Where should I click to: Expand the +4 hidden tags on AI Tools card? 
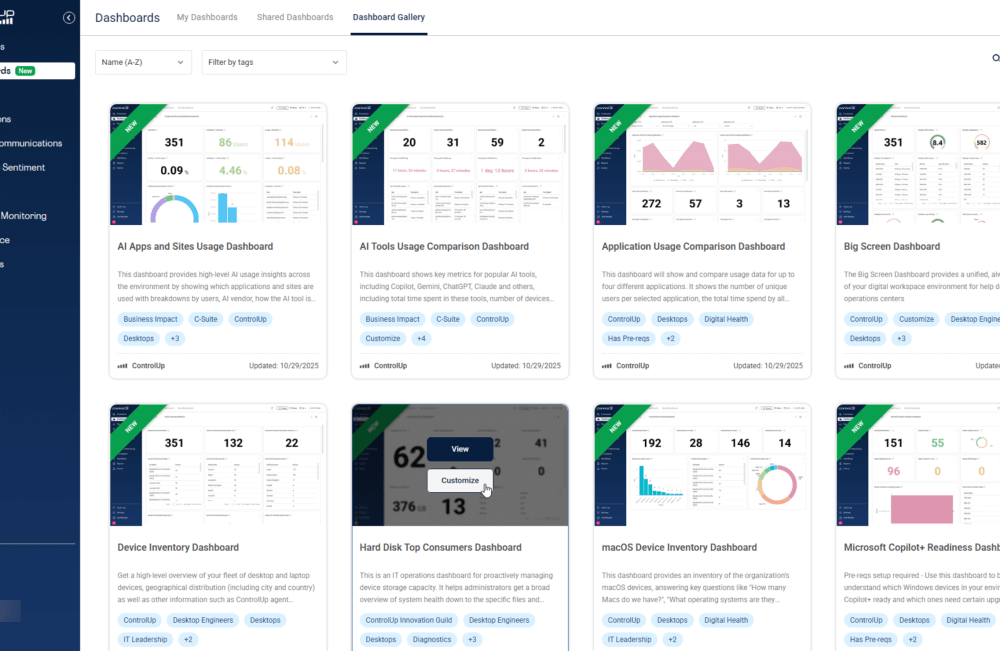420,338
